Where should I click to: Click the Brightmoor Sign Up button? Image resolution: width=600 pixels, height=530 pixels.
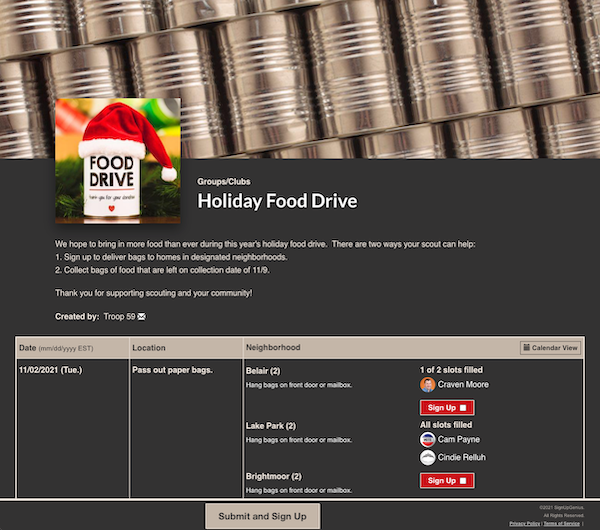(x=447, y=481)
